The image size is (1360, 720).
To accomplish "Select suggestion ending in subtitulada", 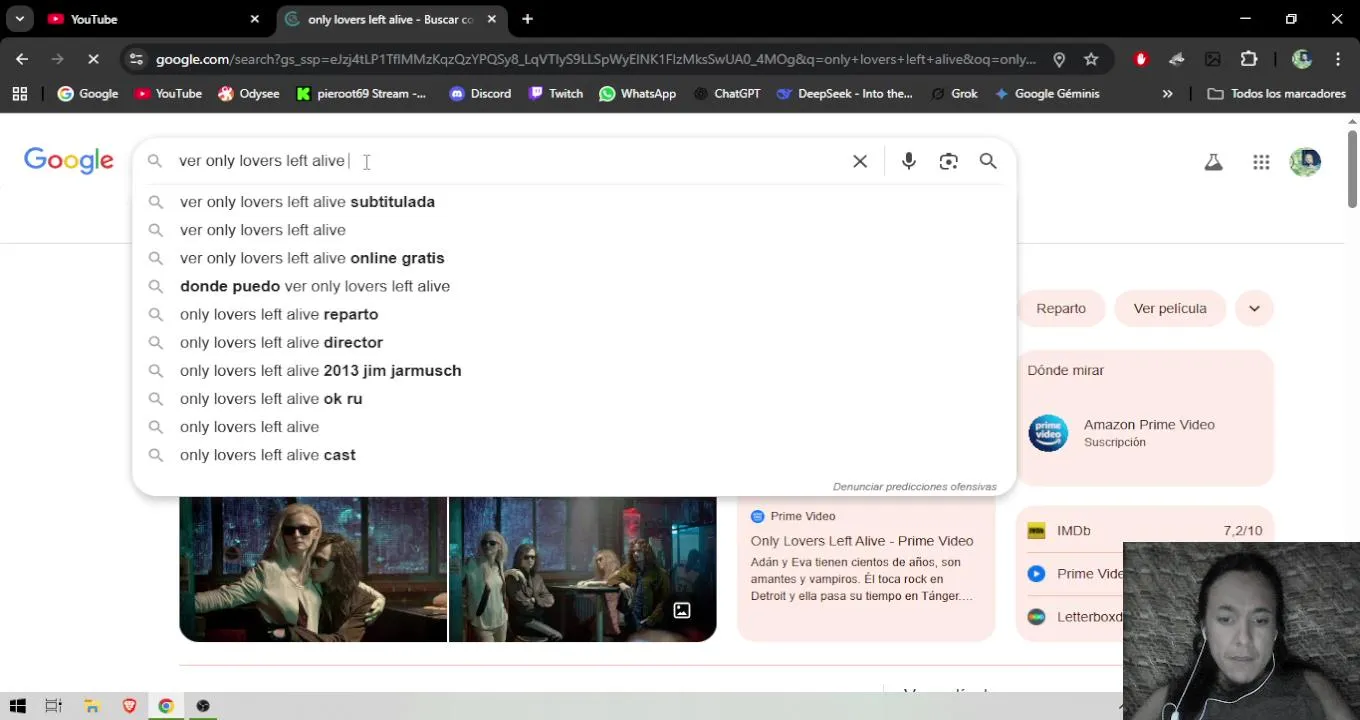I will click(x=574, y=202).
